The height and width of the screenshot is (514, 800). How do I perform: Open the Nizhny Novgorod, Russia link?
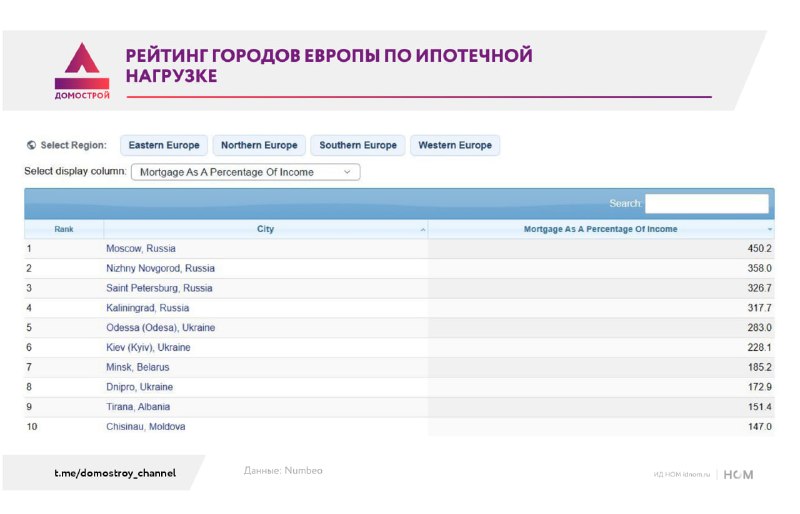[160, 268]
